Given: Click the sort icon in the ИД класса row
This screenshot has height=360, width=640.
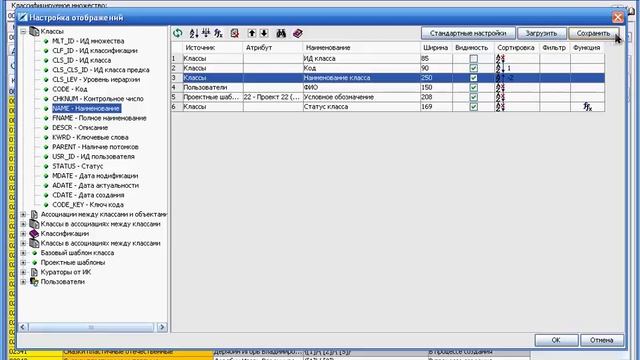Looking at the screenshot, I should (500, 59).
